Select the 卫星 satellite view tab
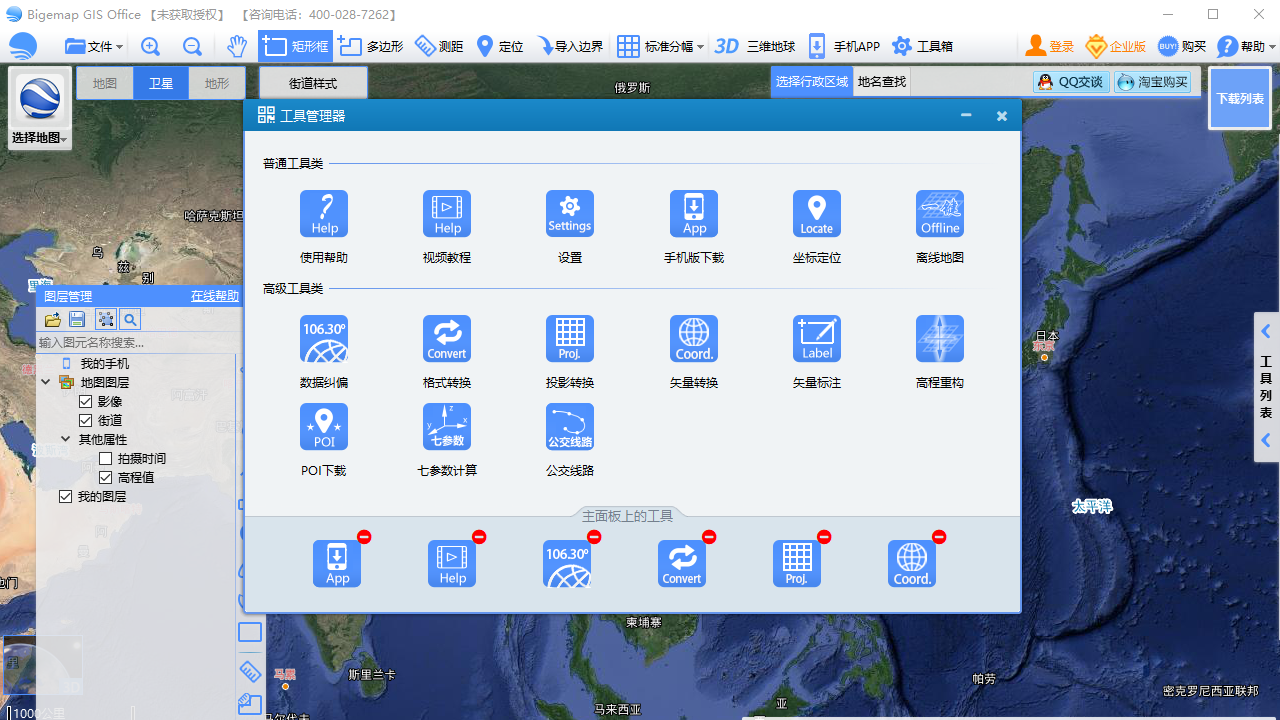This screenshot has height=720, width=1280. (x=160, y=83)
